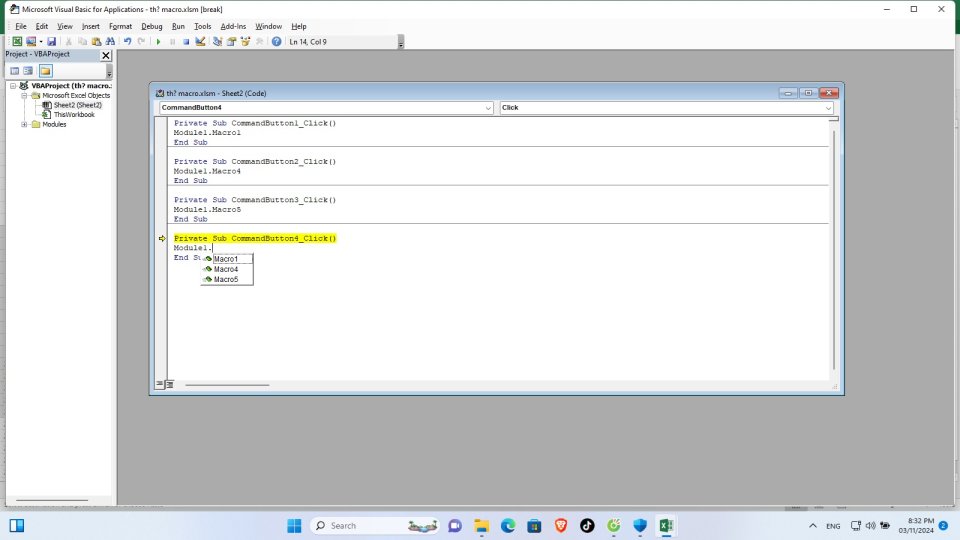Click the View Microsoft Excel toolbar icon

[17, 42]
